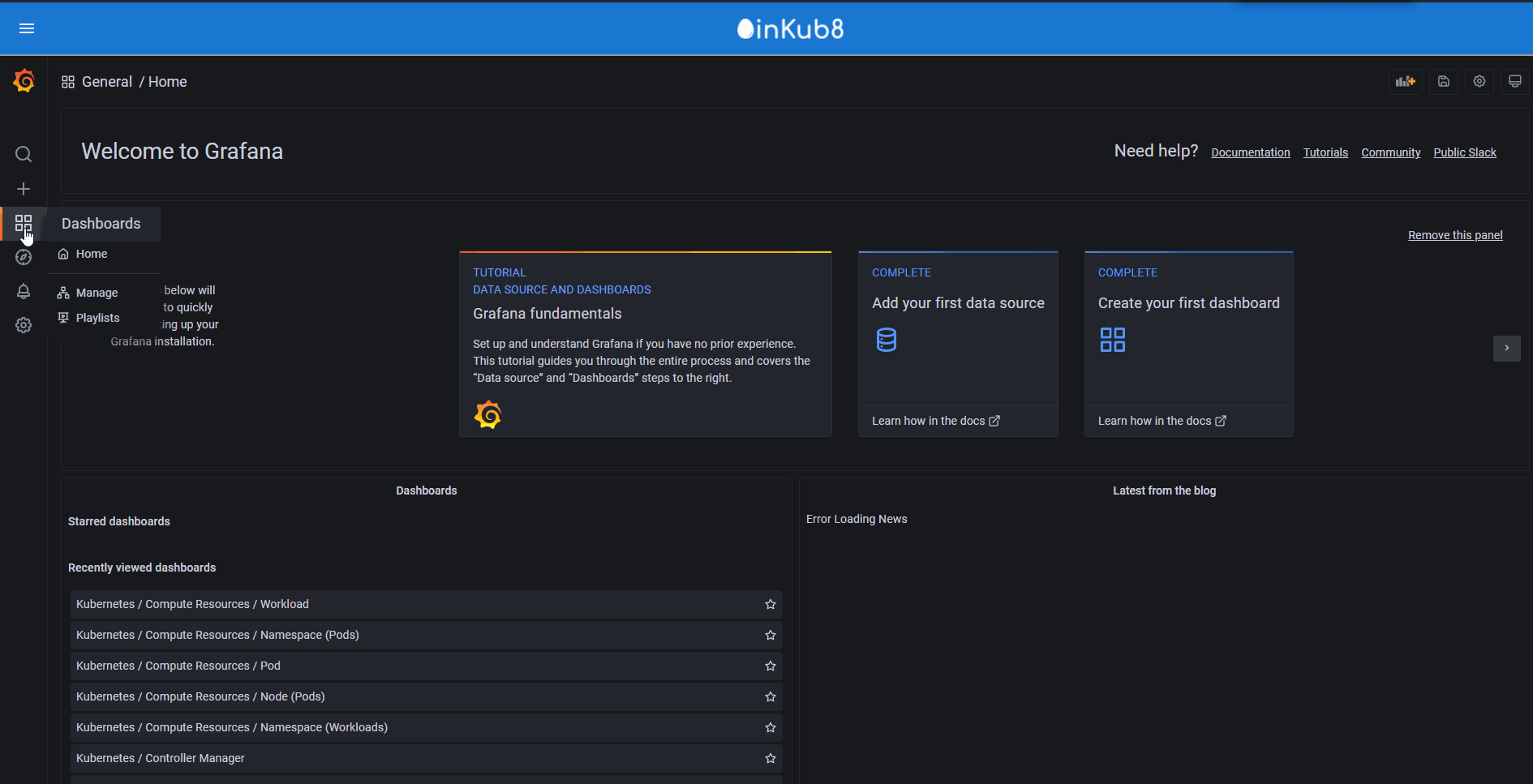Click the Add your first data source title
Viewport: 1533px width, 784px height.
958,303
